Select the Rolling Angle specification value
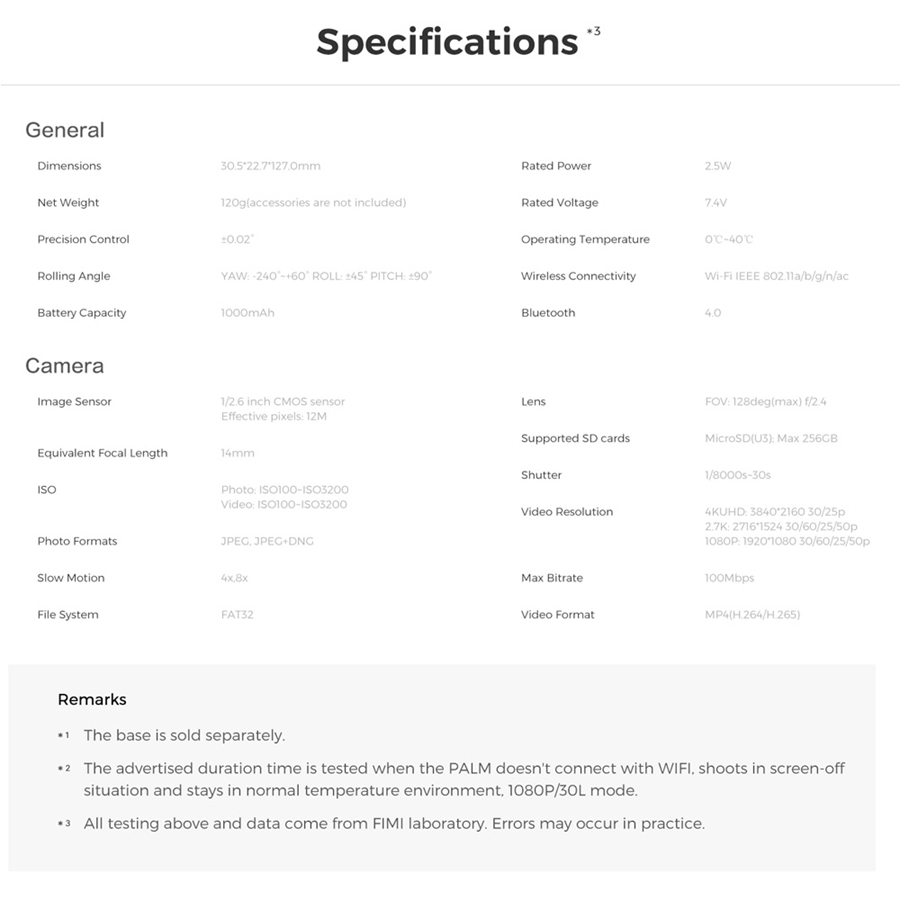Image resolution: width=900 pixels, height=900 pixels. [x=326, y=276]
